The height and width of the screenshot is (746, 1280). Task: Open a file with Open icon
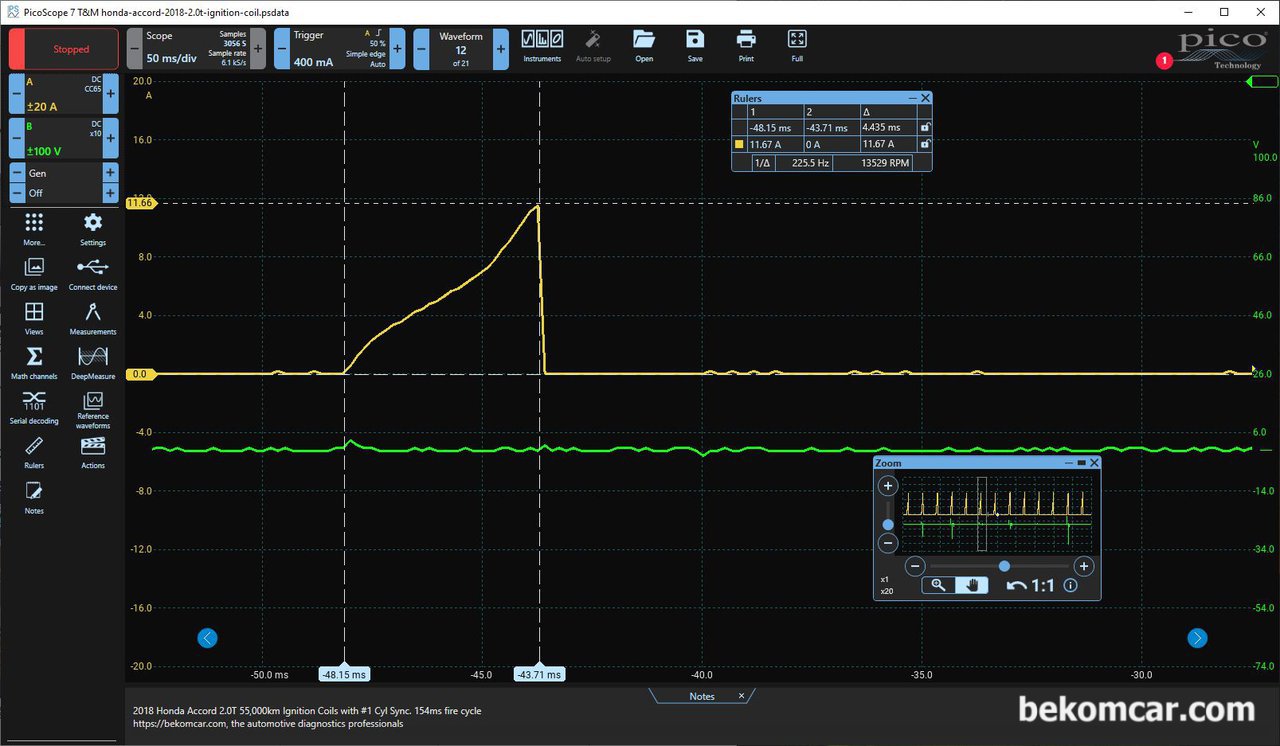point(644,46)
